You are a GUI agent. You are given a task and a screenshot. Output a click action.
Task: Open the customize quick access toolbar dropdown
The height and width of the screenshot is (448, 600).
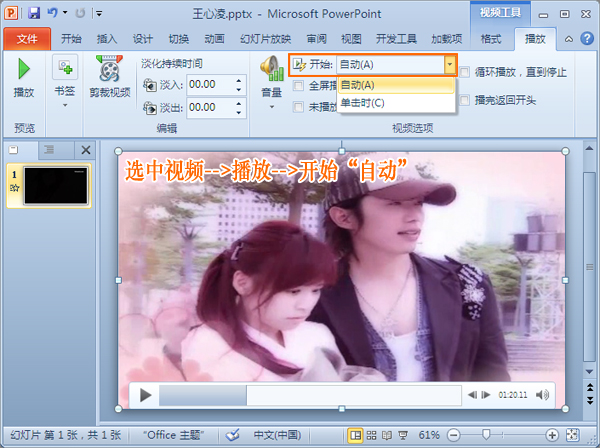click(99, 14)
